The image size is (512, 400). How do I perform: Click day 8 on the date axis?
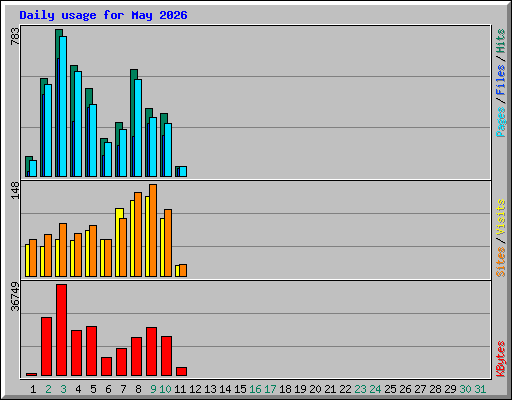pos(138,389)
